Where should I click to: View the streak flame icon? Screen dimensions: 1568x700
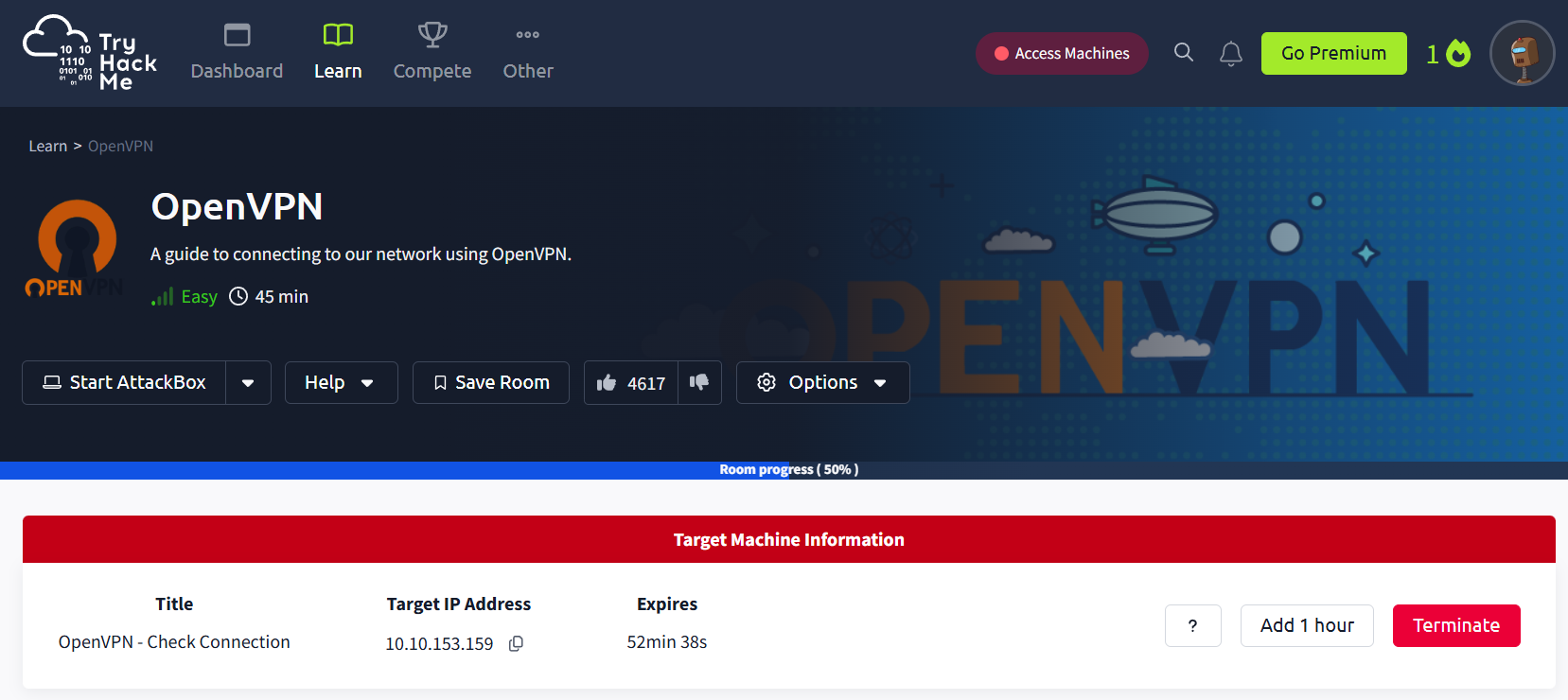click(1459, 54)
